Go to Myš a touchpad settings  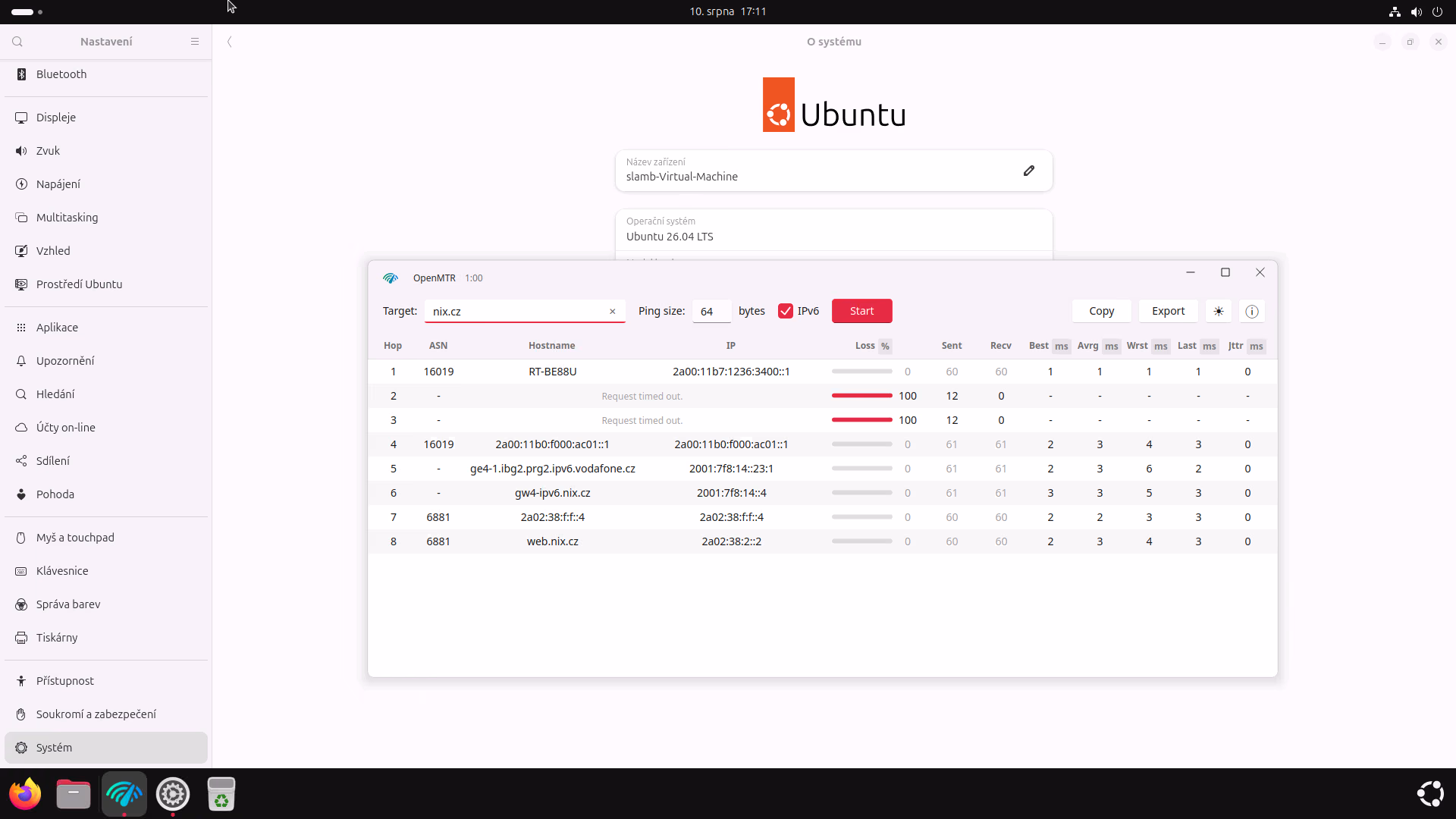(106, 538)
